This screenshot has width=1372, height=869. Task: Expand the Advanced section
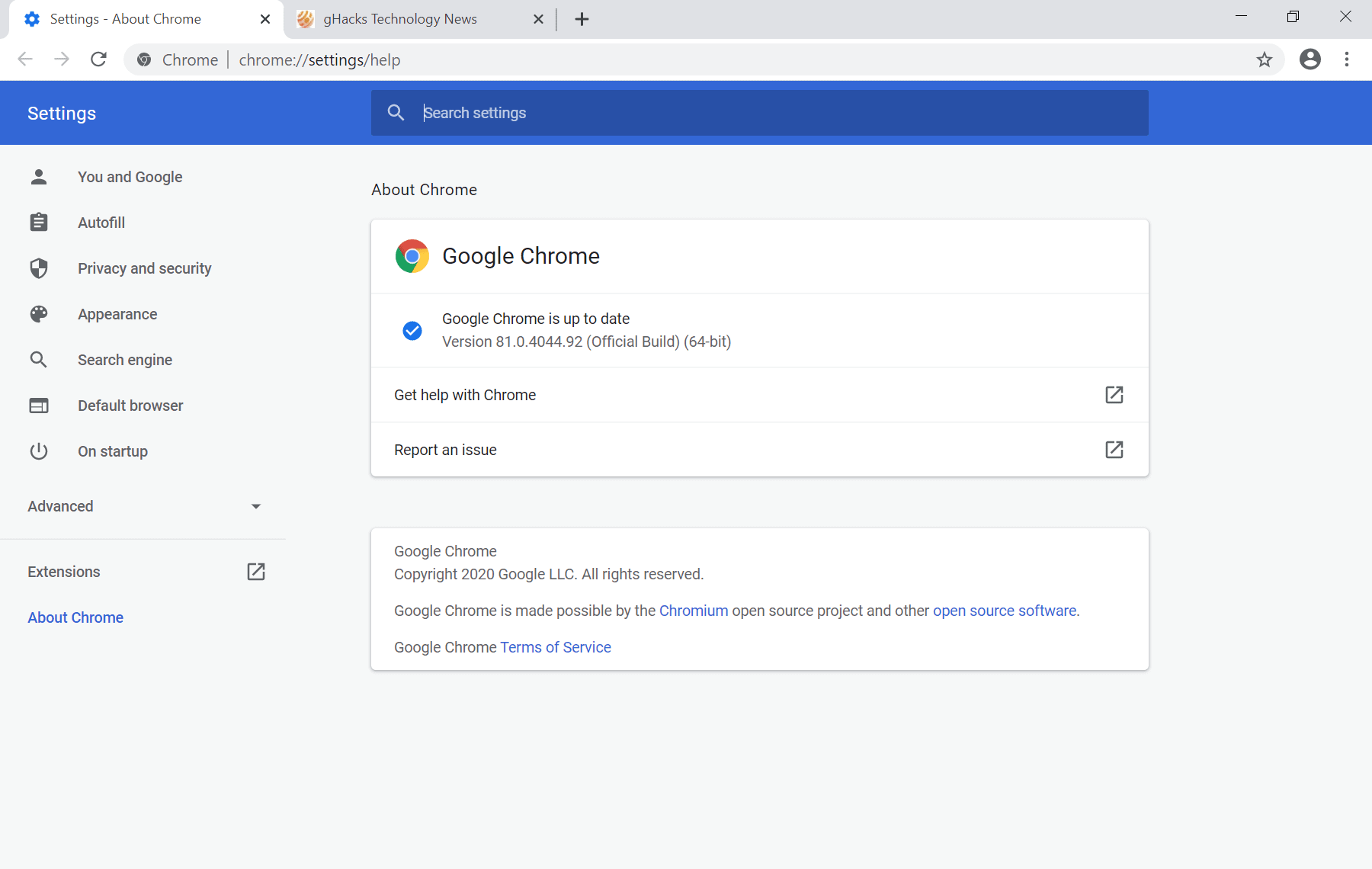point(143,506)
